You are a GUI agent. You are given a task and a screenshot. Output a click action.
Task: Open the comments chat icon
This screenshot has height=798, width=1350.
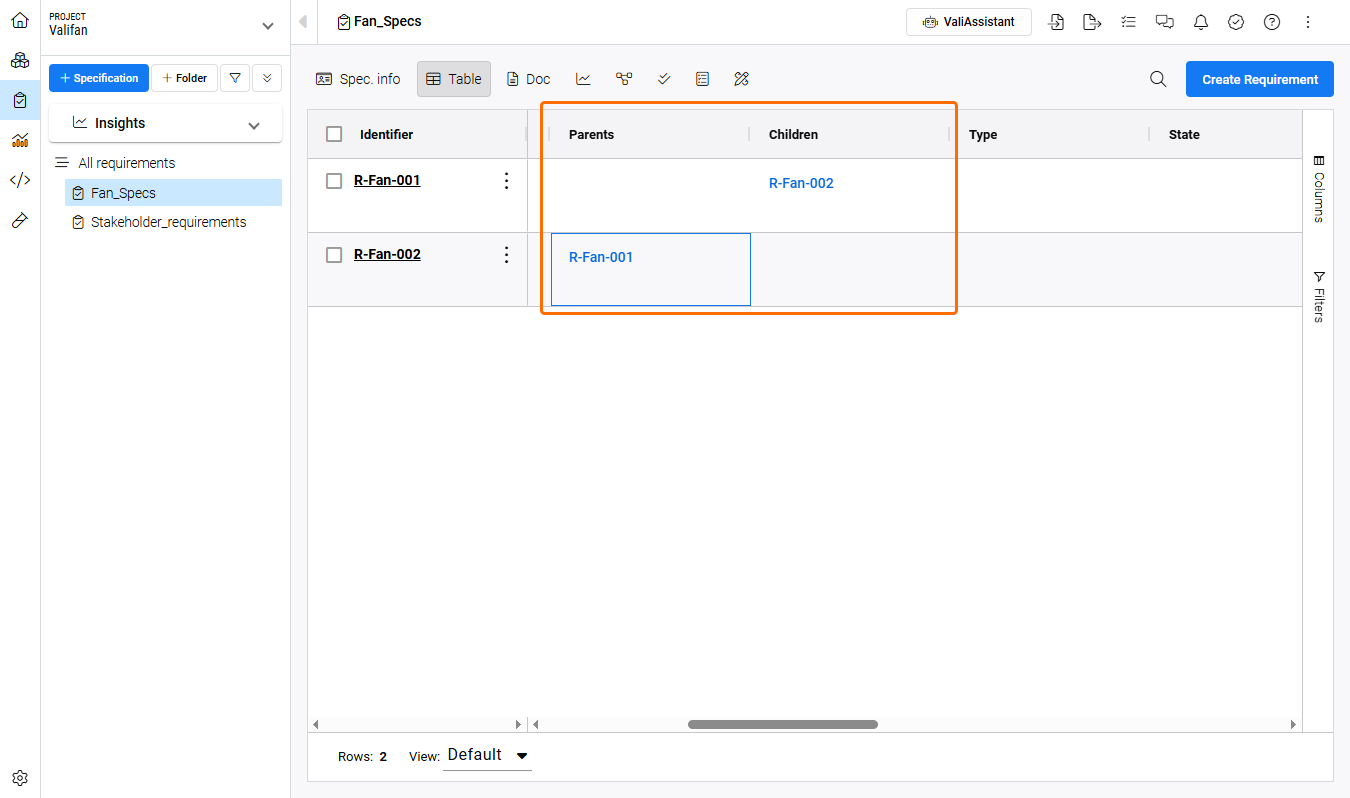(1164, 22)
